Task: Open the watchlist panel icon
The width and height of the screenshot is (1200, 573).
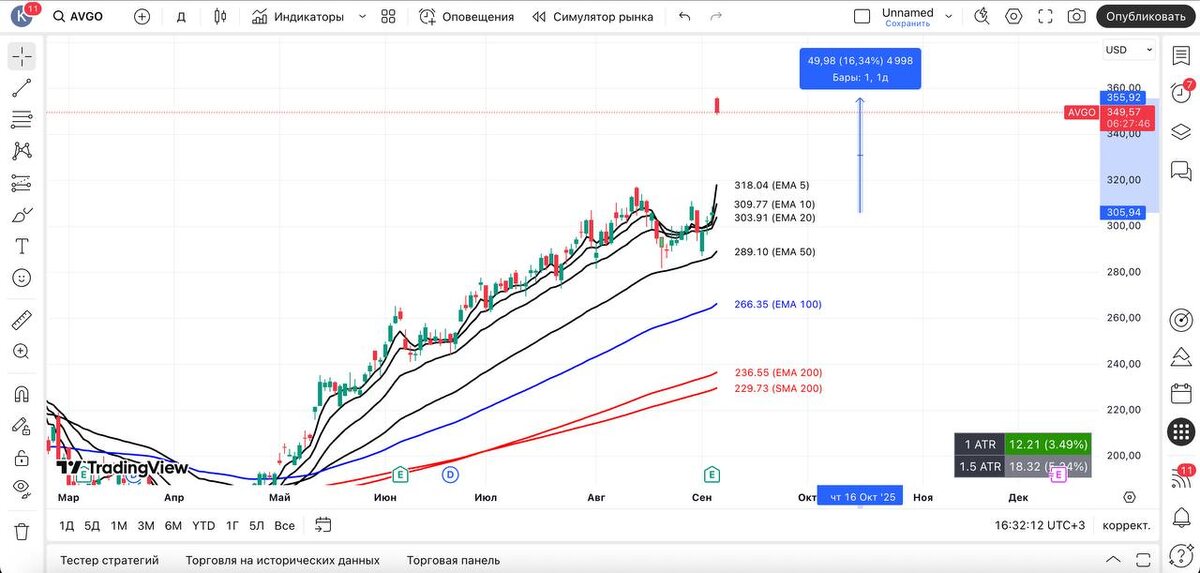Action: (1181, 55)
